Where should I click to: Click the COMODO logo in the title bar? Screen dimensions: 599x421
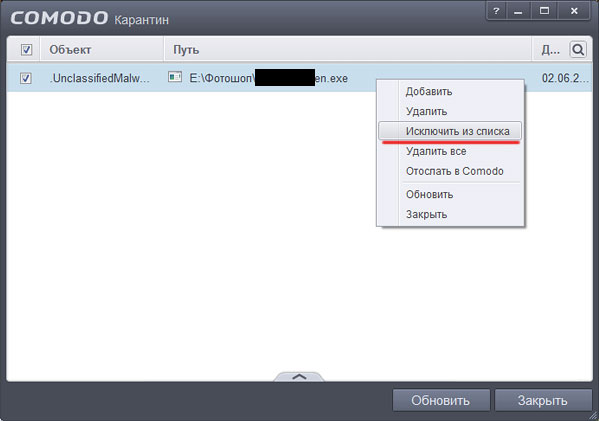(59, 18)
